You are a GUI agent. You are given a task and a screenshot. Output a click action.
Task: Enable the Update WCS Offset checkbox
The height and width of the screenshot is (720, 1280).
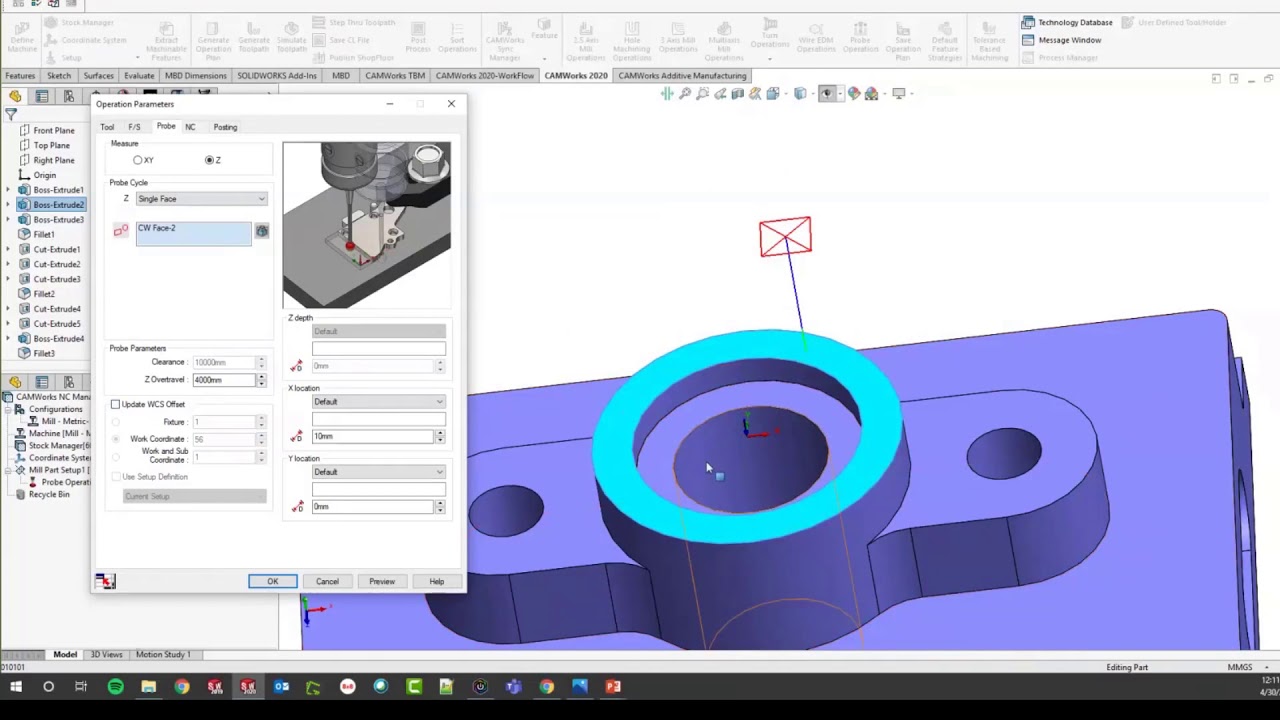coord(115,404)
